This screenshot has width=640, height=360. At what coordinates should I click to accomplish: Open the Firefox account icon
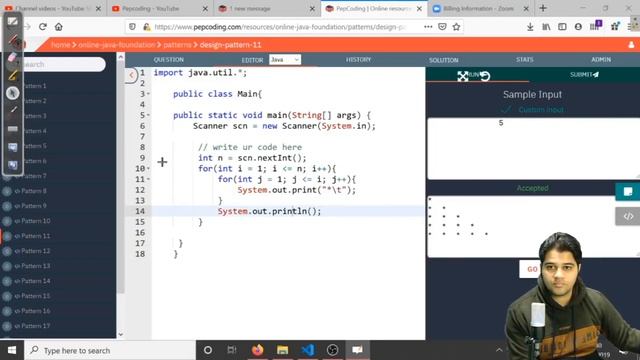tap(578, 27)
